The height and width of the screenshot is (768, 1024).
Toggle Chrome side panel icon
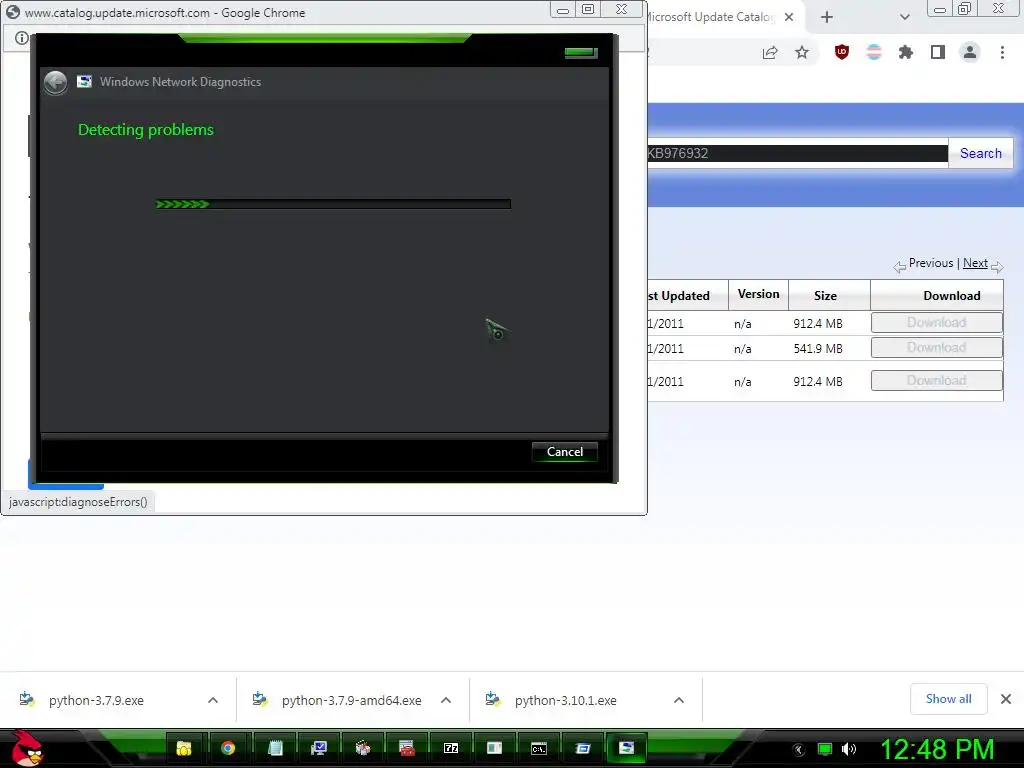point(938,52)
